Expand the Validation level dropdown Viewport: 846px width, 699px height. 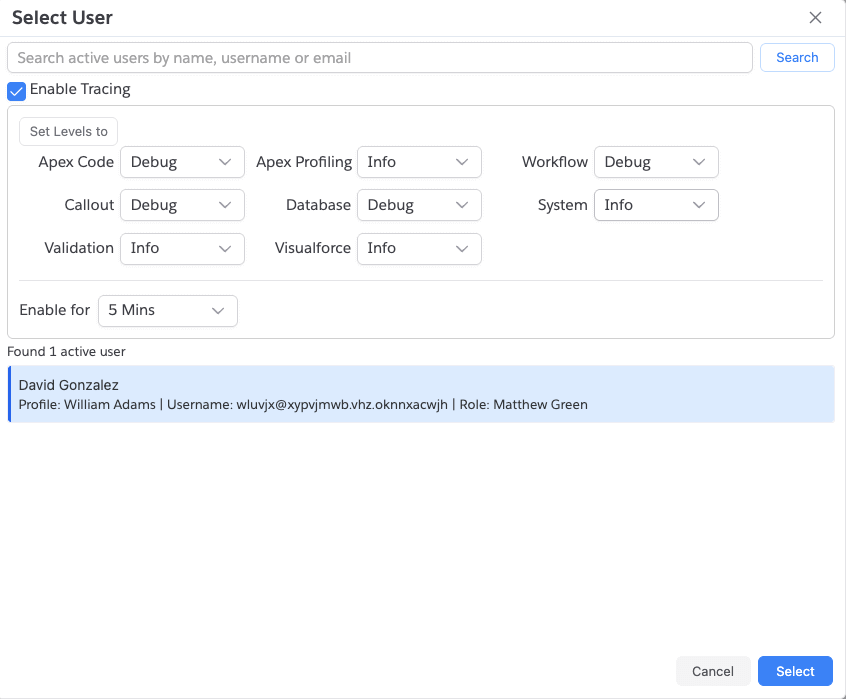(x=182, y=248)
